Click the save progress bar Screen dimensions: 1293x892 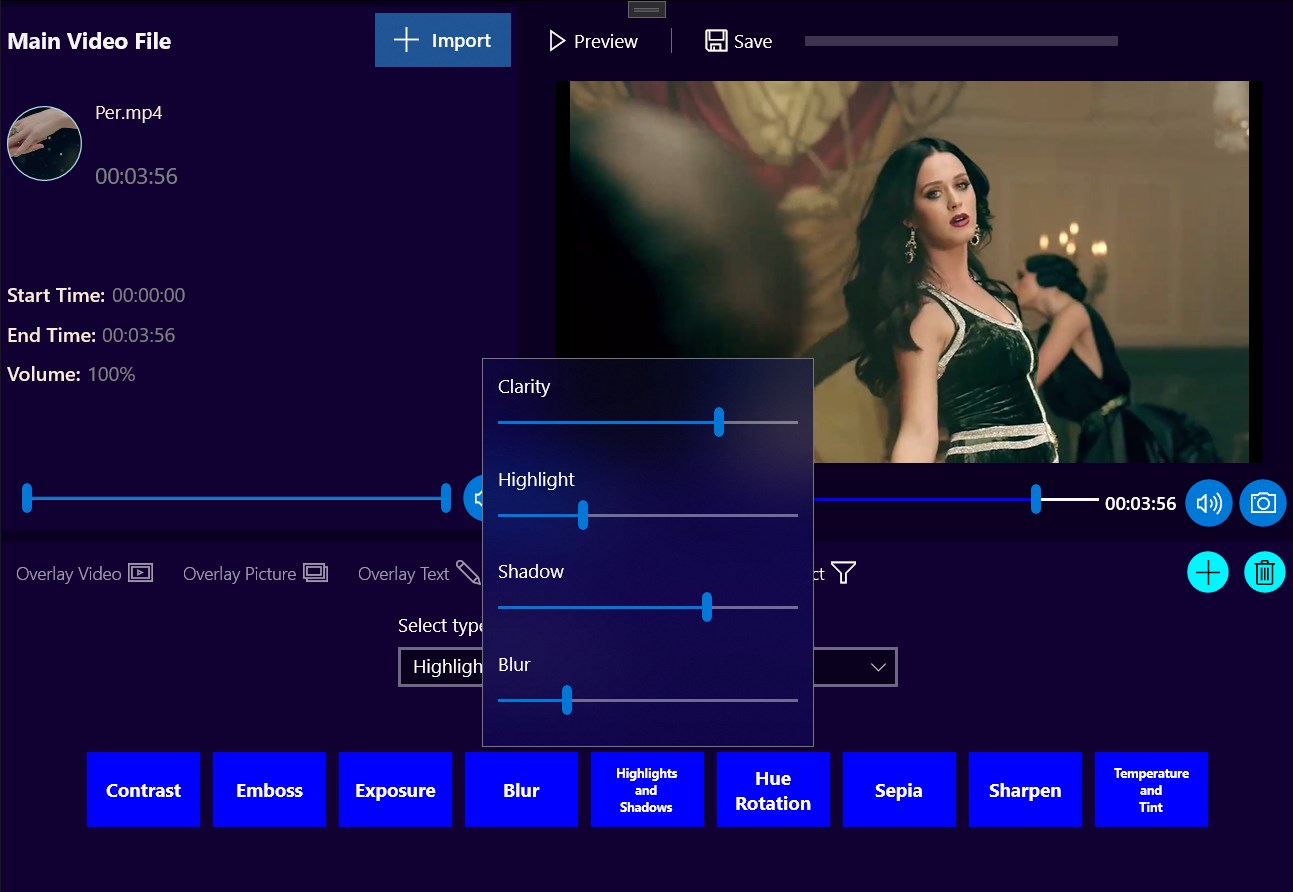pyautogui.click(x=961, y=41)
